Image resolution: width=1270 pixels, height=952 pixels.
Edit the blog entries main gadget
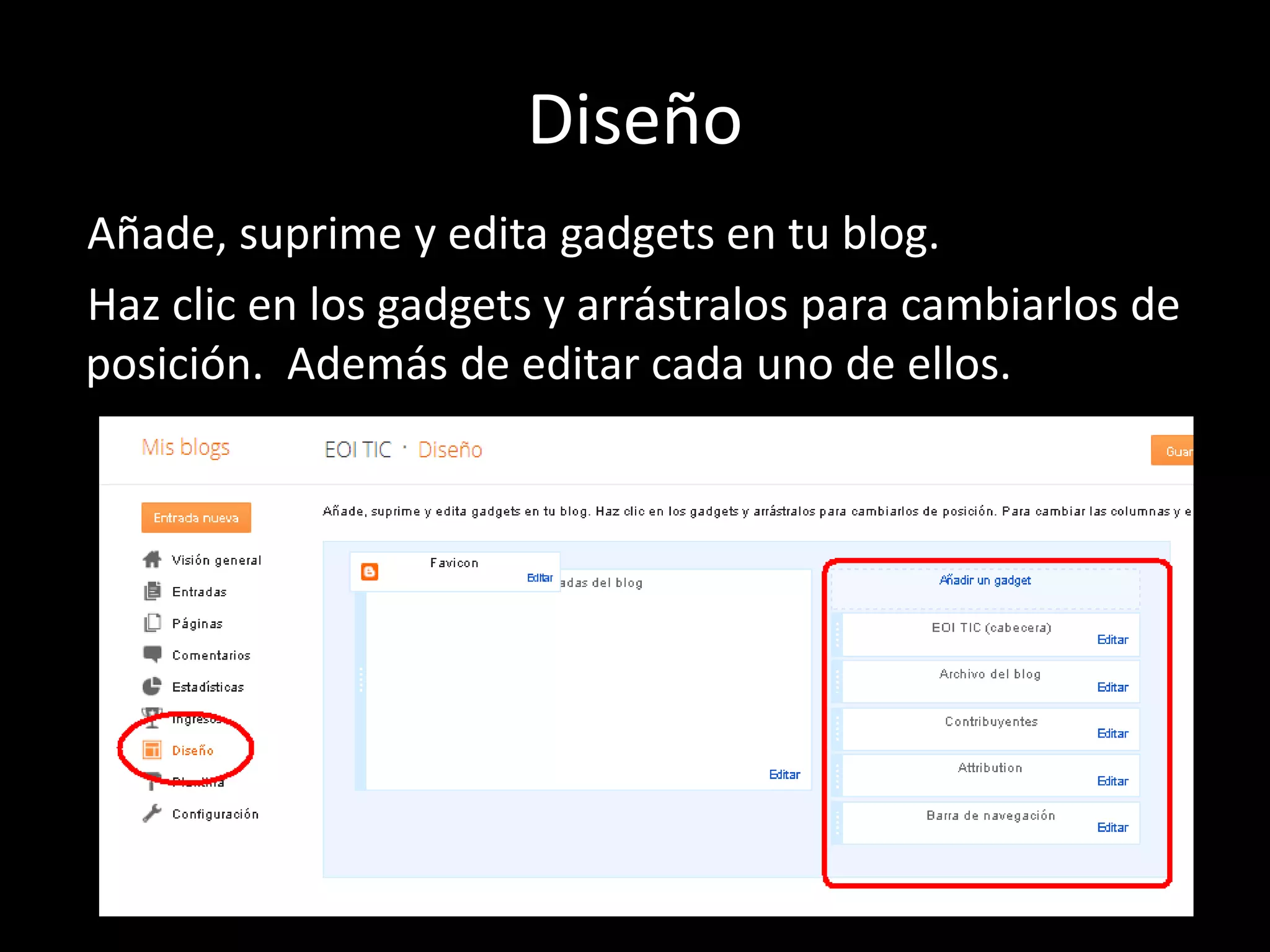[x=784, y=775]
